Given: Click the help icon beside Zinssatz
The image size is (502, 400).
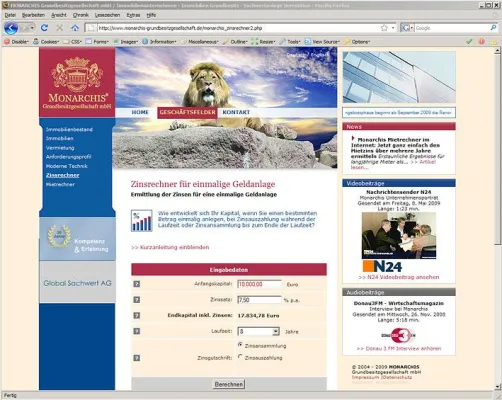Looking at the screenshot, I should click(x=137, y=300).
